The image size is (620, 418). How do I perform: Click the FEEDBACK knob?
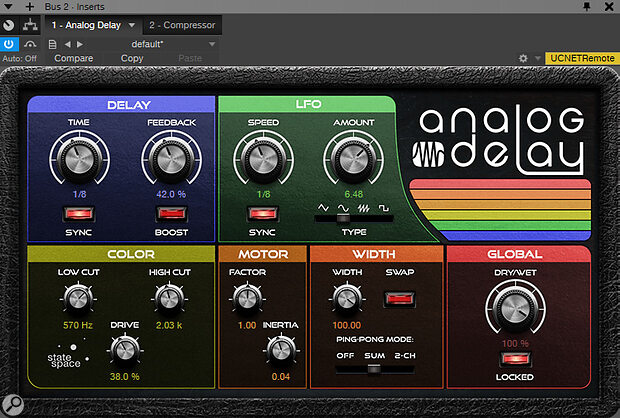(x=172, y=158)
